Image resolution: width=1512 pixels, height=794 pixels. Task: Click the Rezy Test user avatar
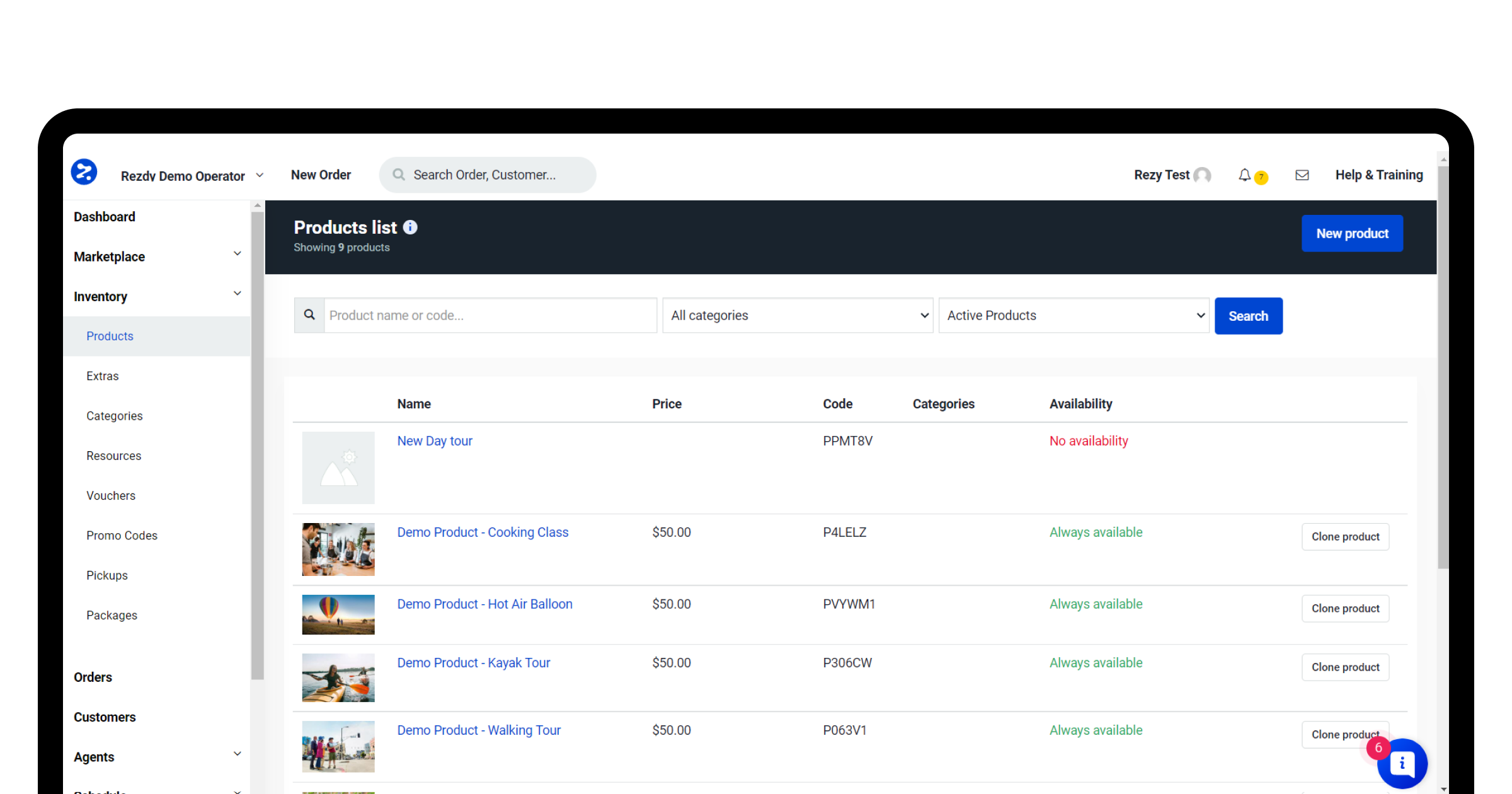click(x=1202, y=175)
